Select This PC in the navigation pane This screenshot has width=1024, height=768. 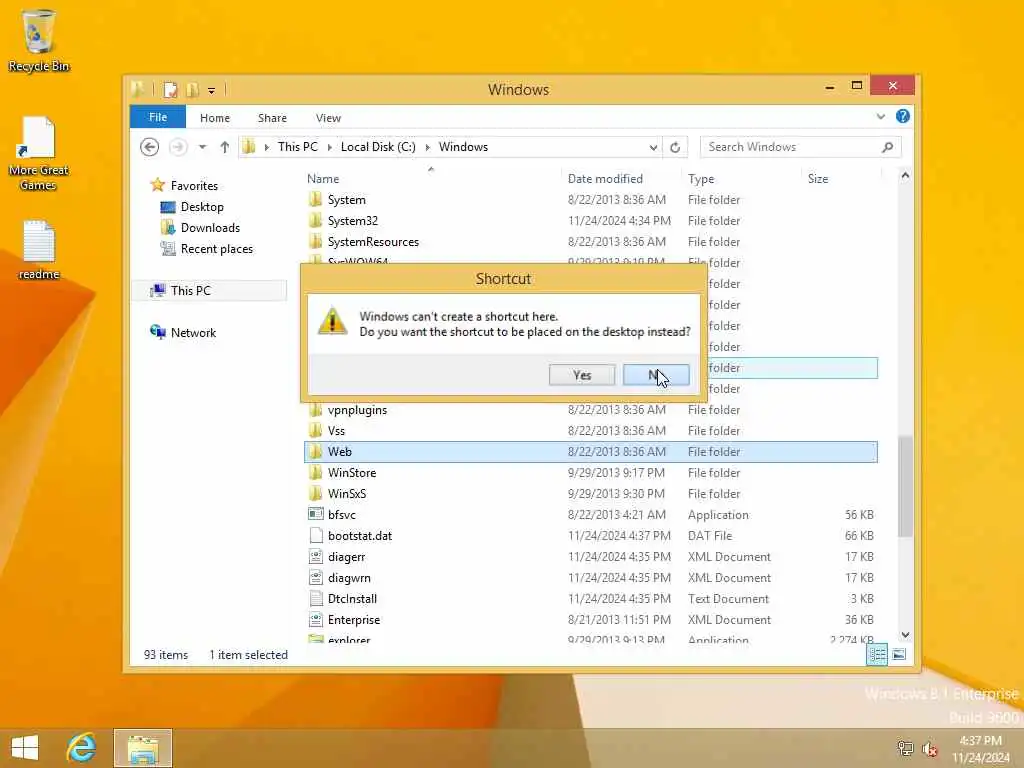coord(190,291)
